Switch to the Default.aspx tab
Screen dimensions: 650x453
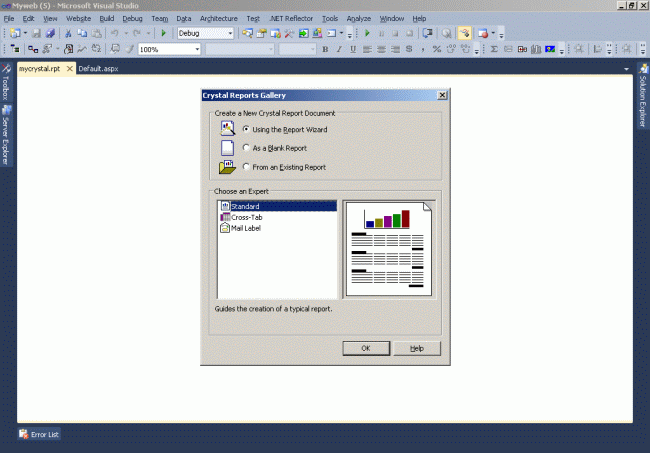[98, 69]
